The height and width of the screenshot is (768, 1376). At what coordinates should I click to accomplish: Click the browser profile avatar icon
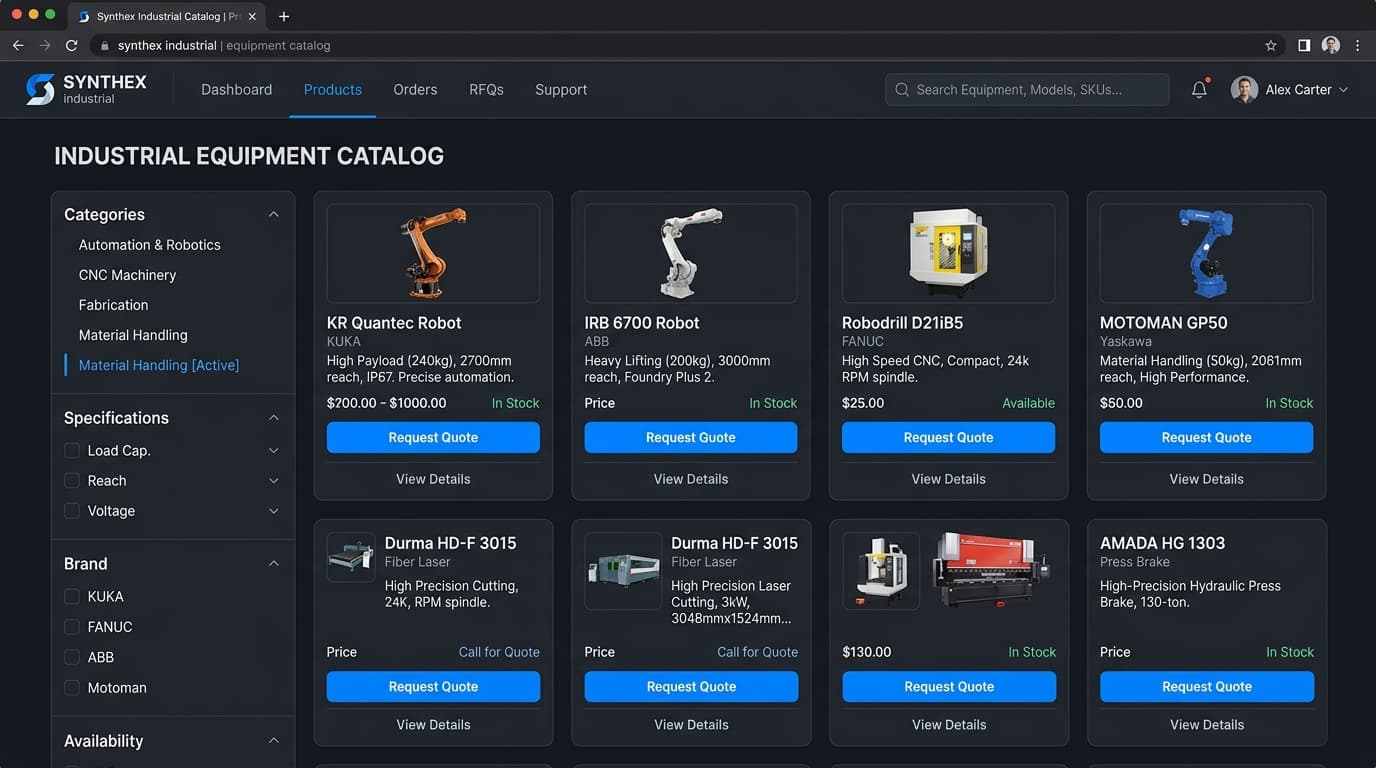click(x=1330, y=45)
